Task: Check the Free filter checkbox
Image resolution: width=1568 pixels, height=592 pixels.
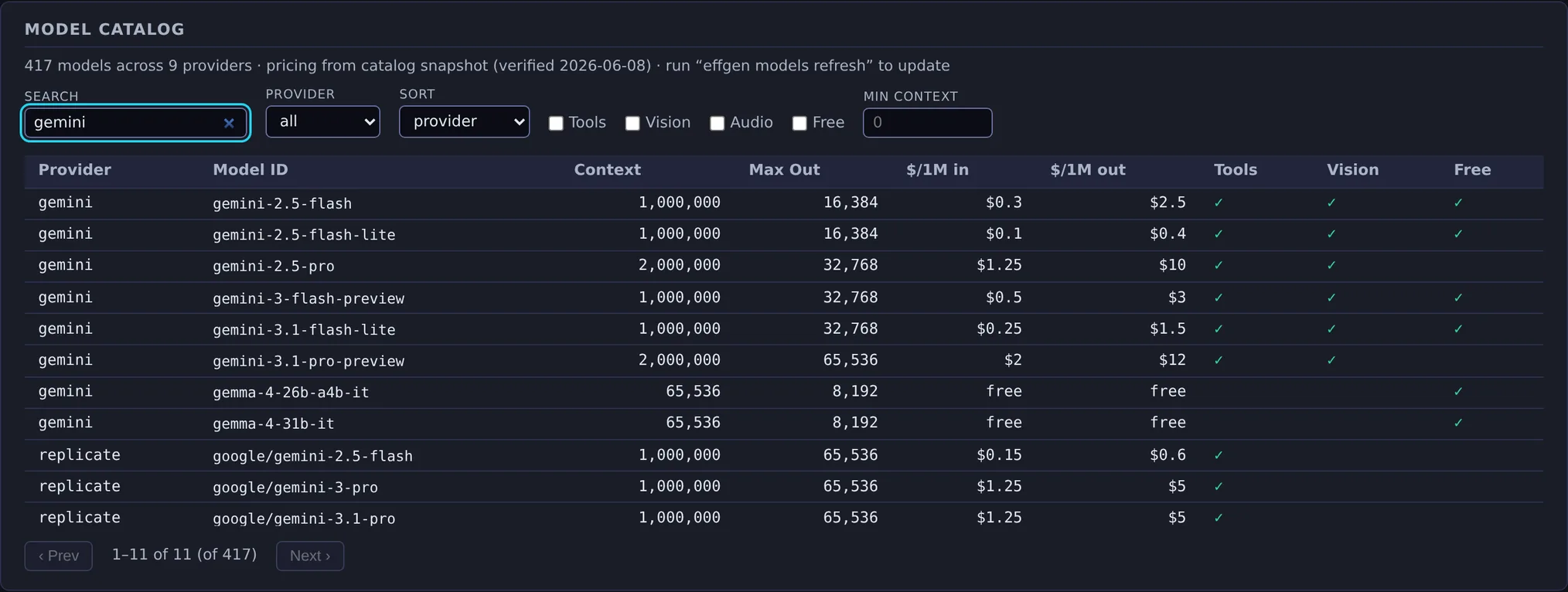Action: click(x=799, y=123)
